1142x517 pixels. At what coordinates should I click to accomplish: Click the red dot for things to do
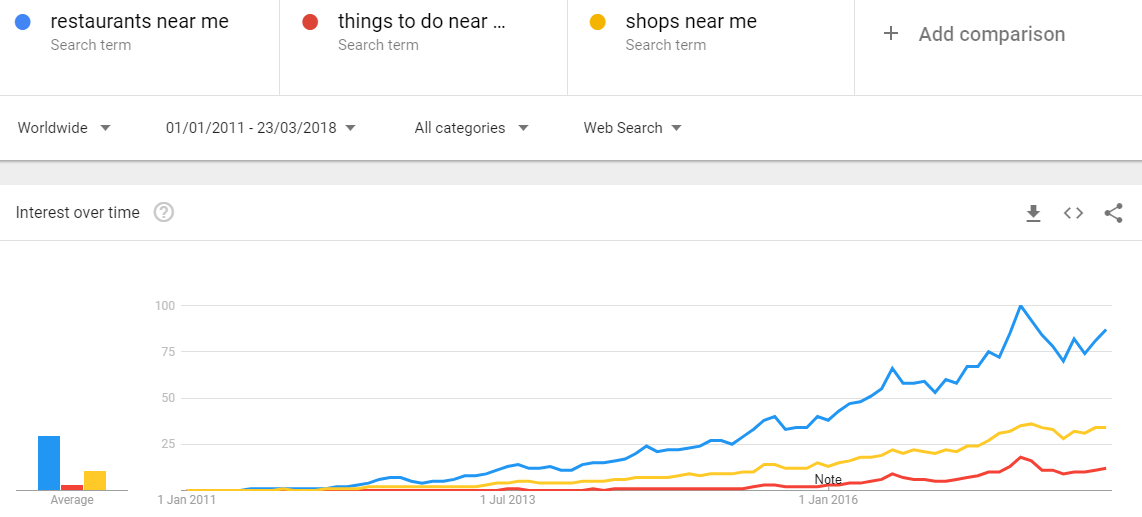click(x=310, y=22)
